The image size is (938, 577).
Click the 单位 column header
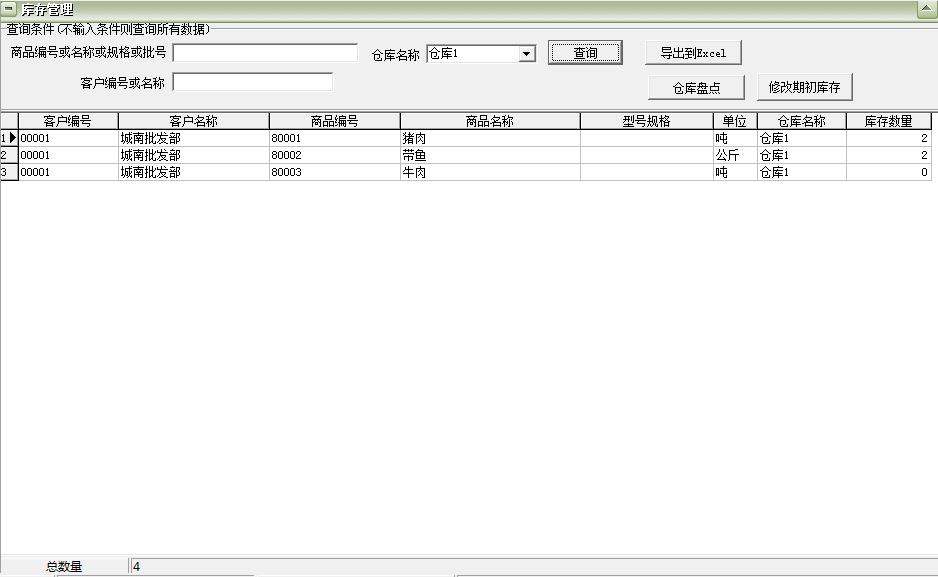click(735, 121)
